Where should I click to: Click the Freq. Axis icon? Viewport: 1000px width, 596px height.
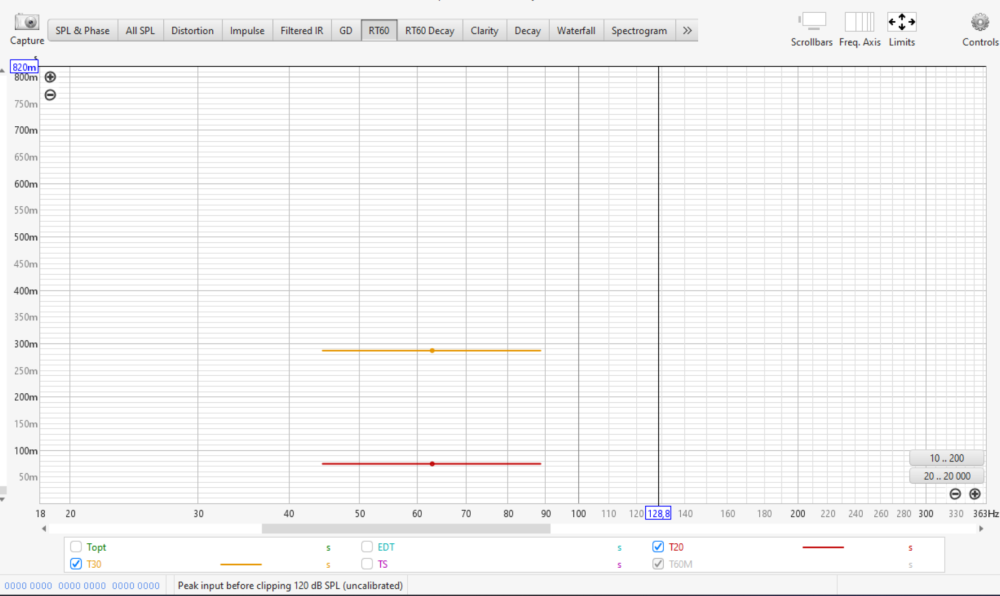pos(858,22)
